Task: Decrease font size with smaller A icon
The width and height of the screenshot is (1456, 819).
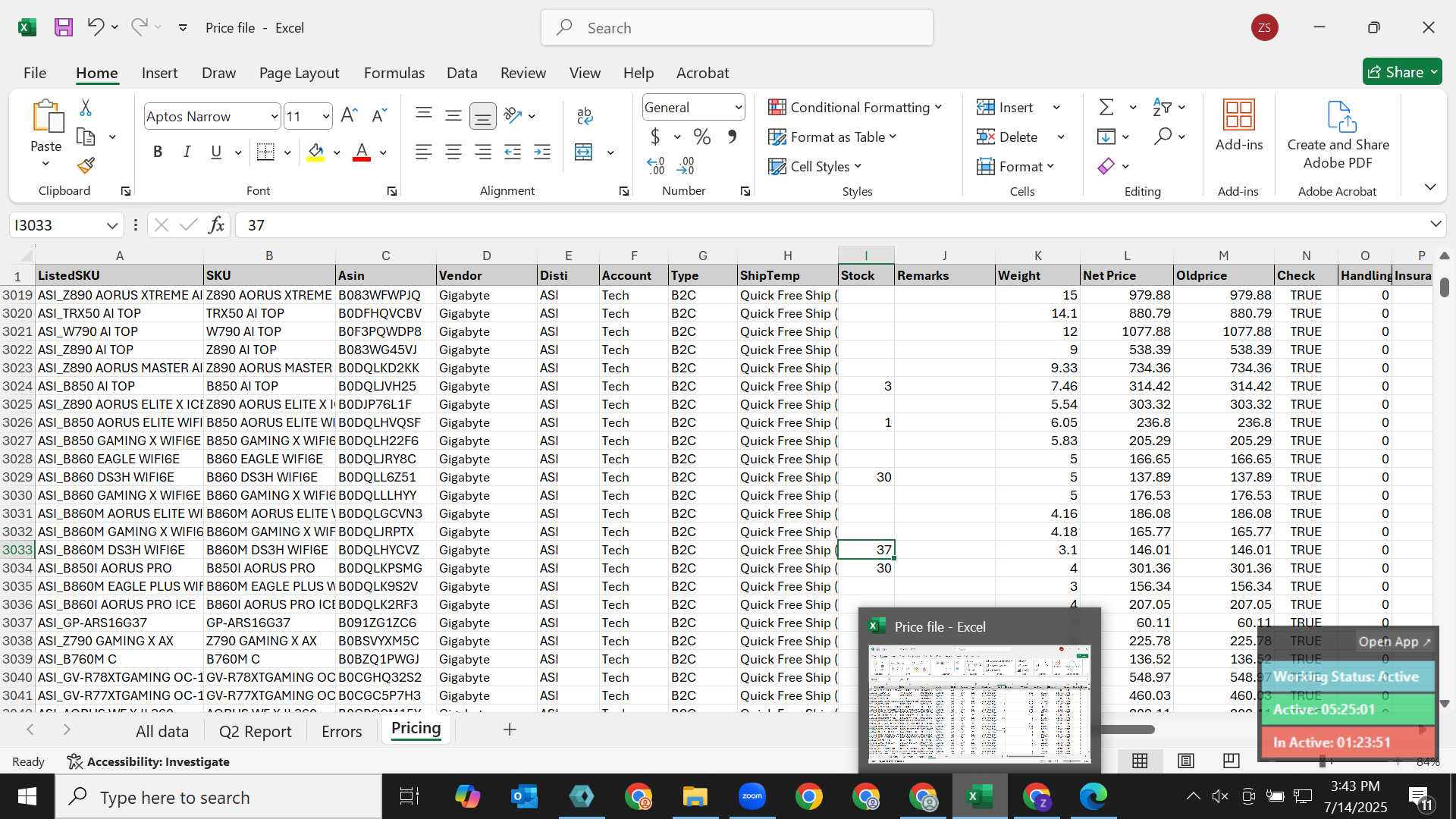Action: click(x=379, y=115)
